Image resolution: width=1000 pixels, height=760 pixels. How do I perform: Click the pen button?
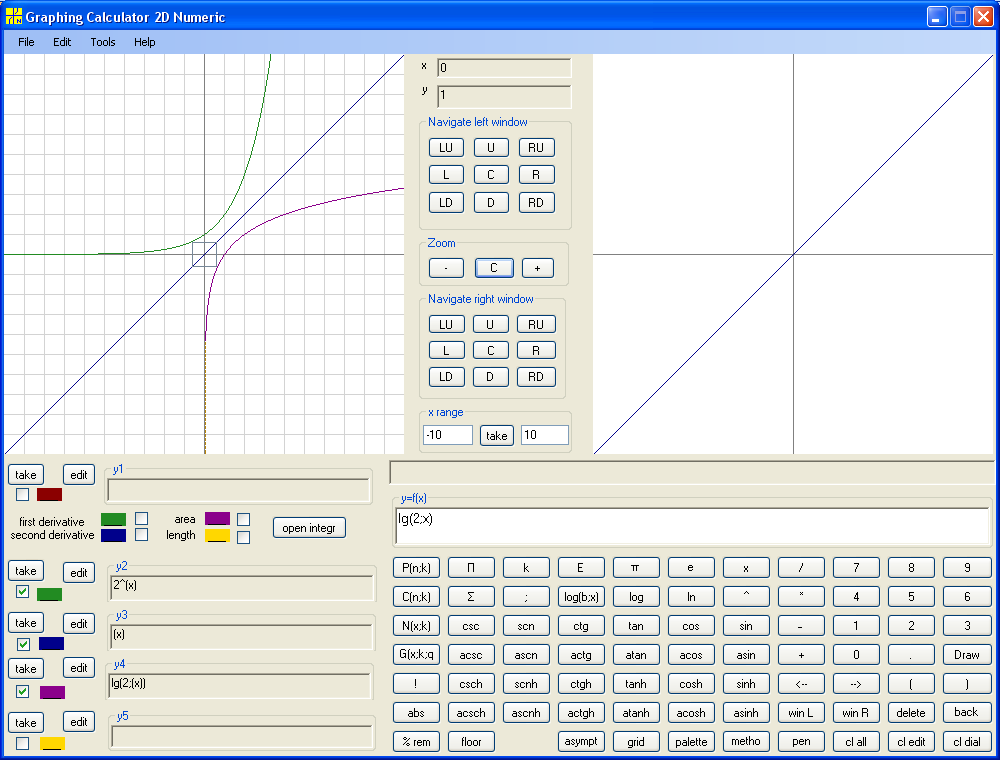click(801, 742)
